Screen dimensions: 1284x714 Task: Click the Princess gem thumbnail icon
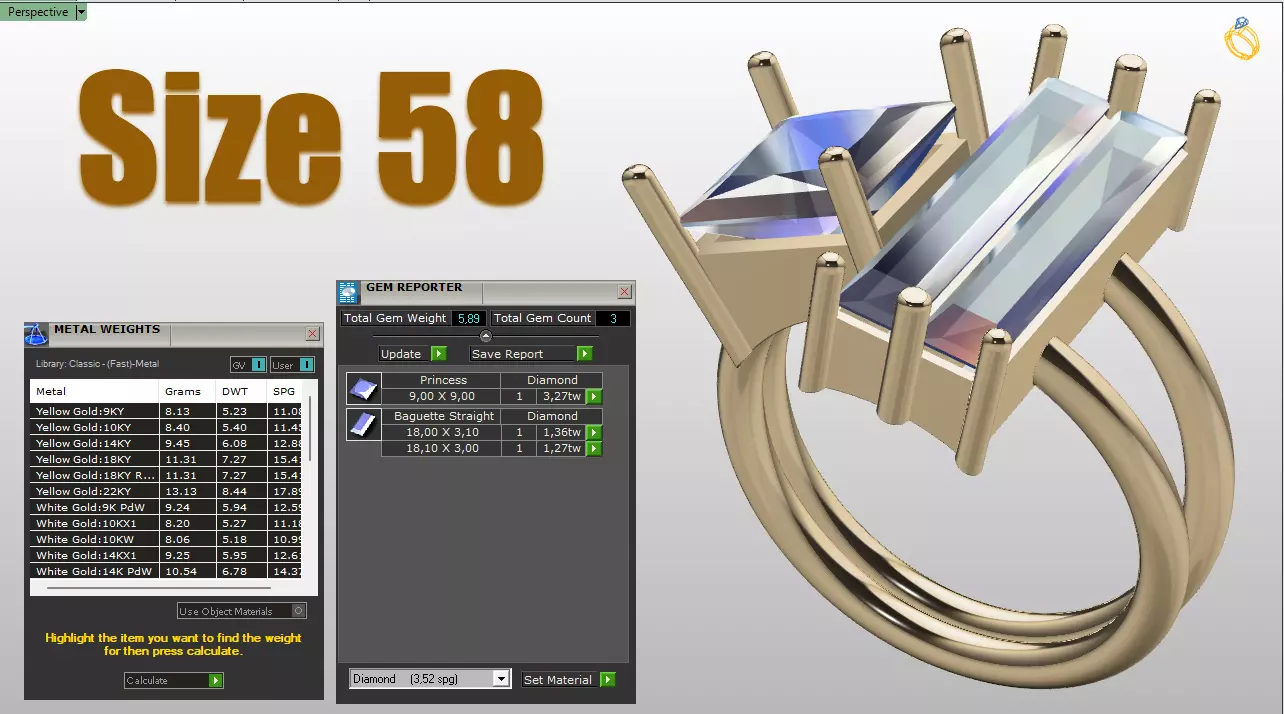click(x=363, y=388)
